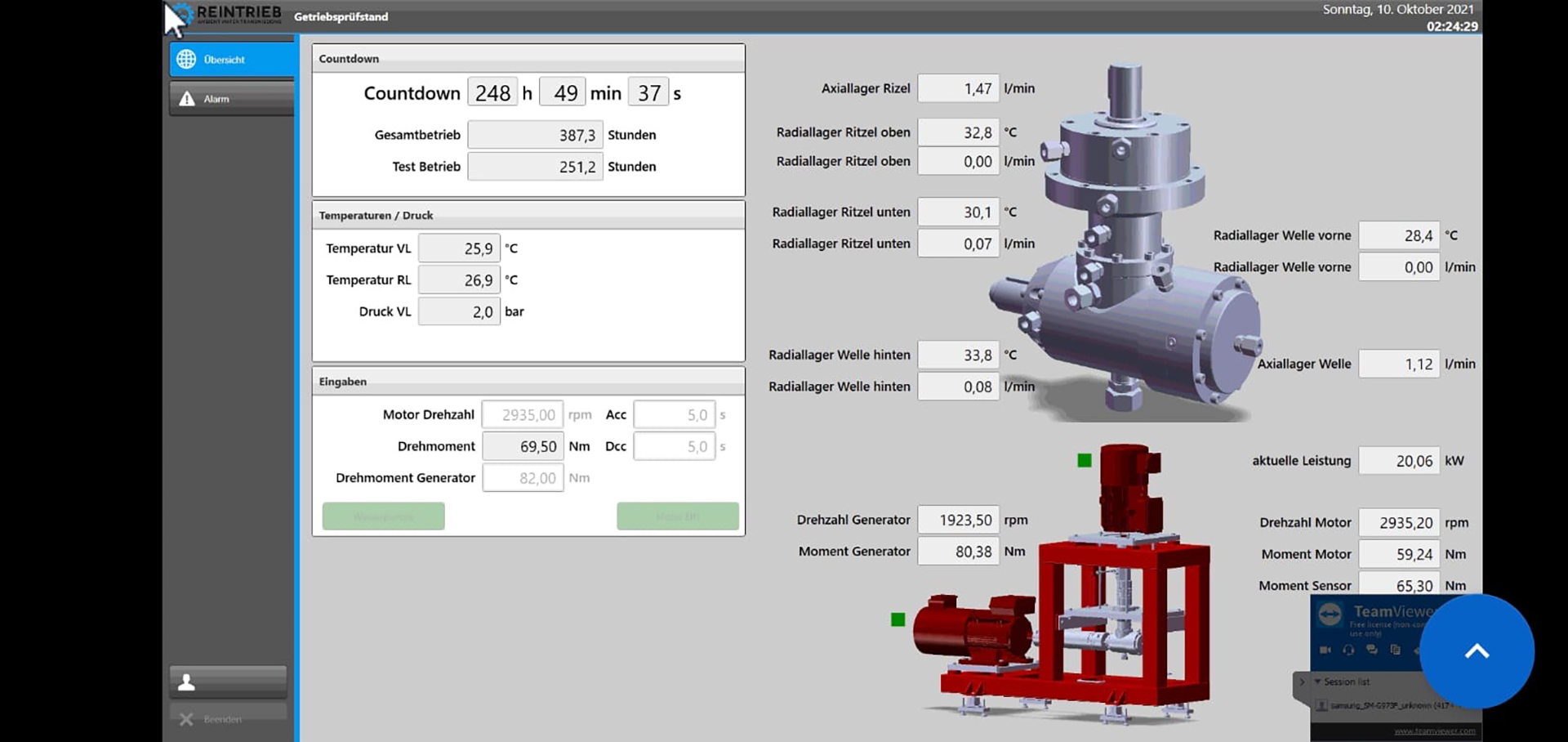Click the TeamViewer file transfer icon
Image resolution: width=1568 pixels, height=742 pixels.
[1395, 650]
